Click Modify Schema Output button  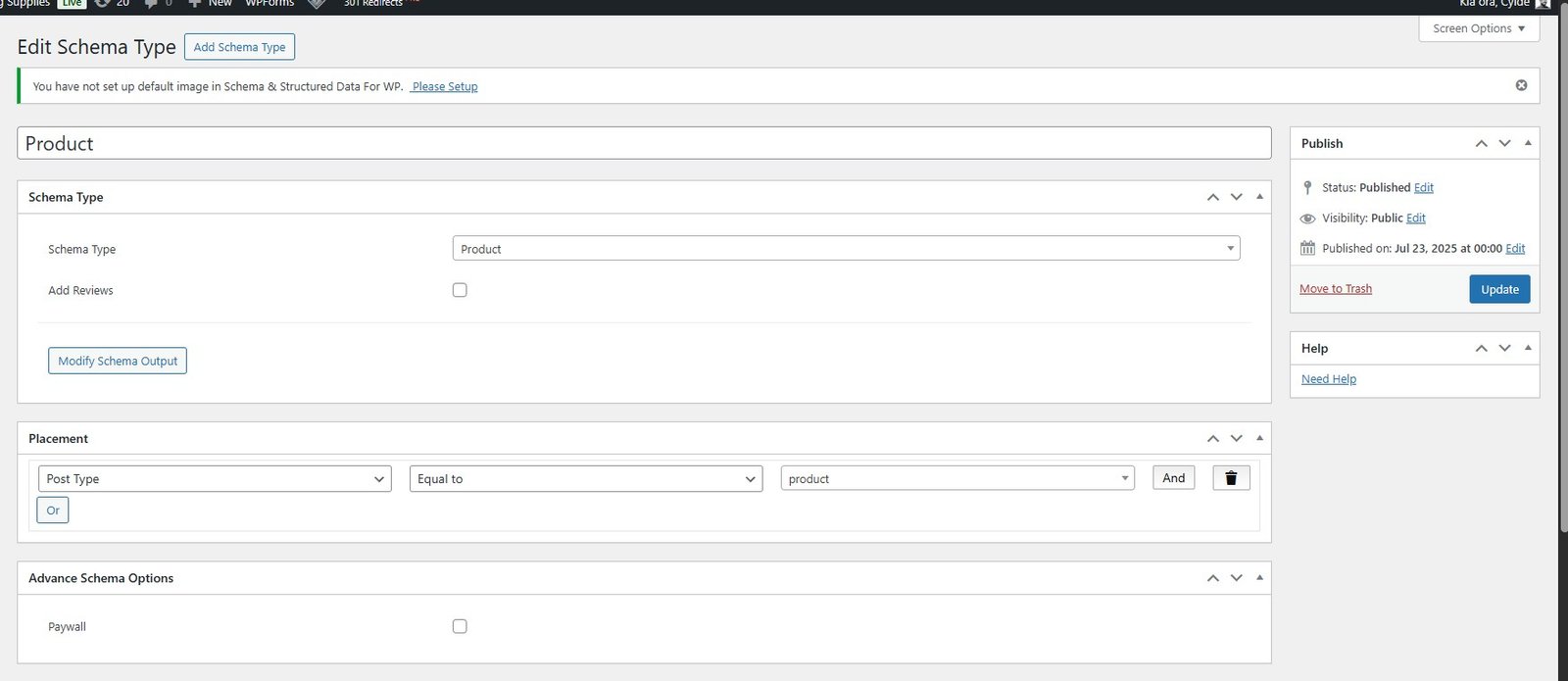click(118, 361)
